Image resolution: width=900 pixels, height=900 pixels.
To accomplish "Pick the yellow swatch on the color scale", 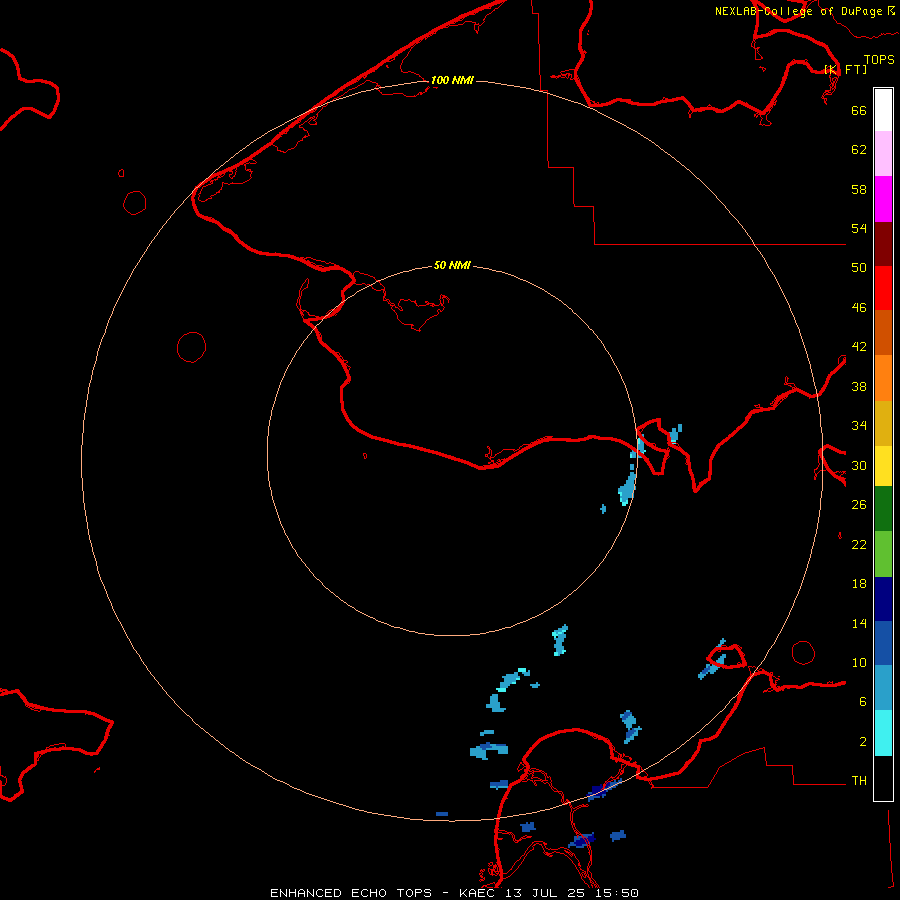I will [883, 466].
